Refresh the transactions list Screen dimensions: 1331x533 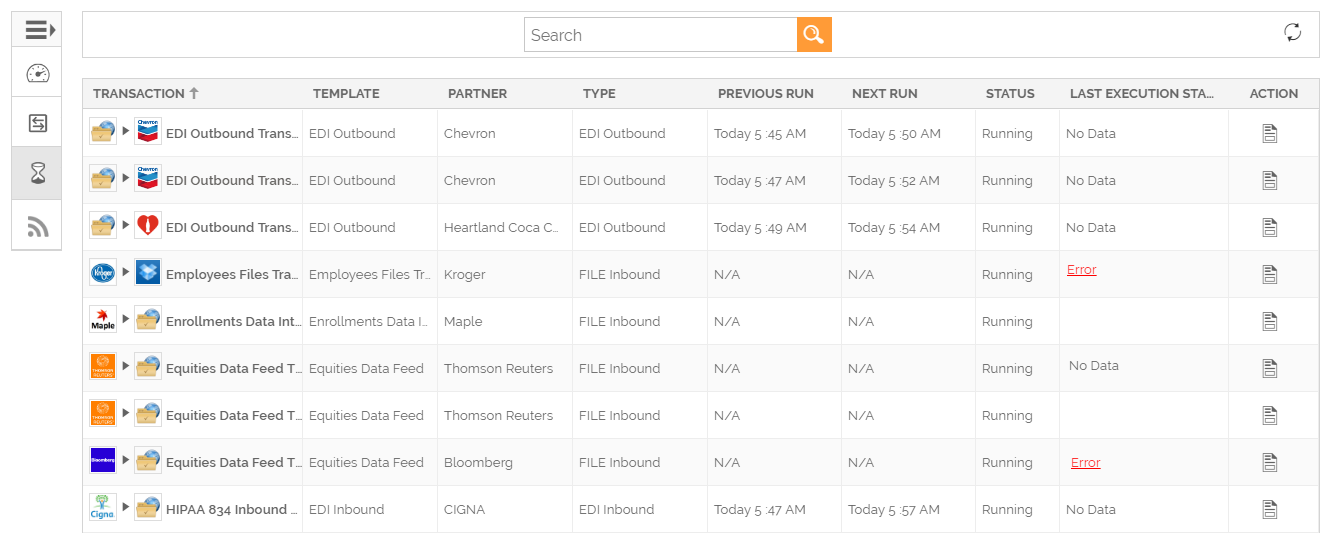coord(1293,32)
